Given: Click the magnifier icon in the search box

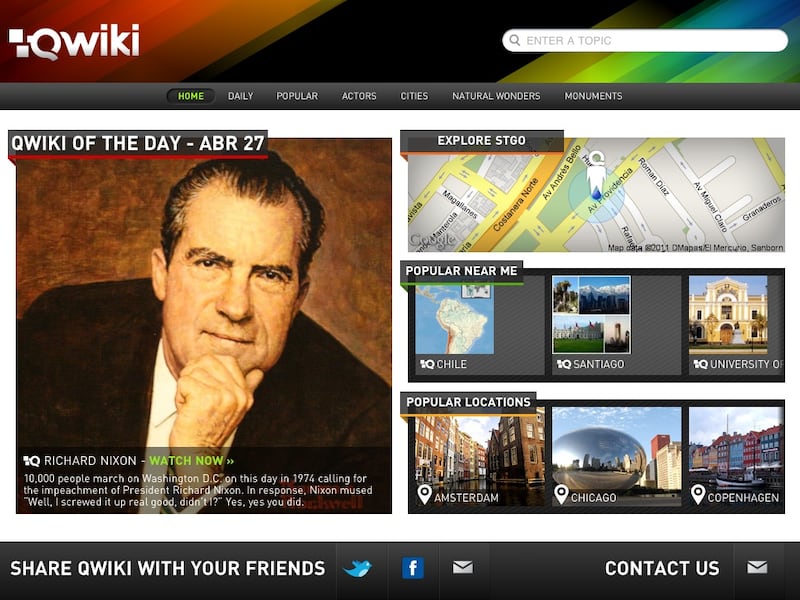Looking at the screenshot, I should pos(515,40).
